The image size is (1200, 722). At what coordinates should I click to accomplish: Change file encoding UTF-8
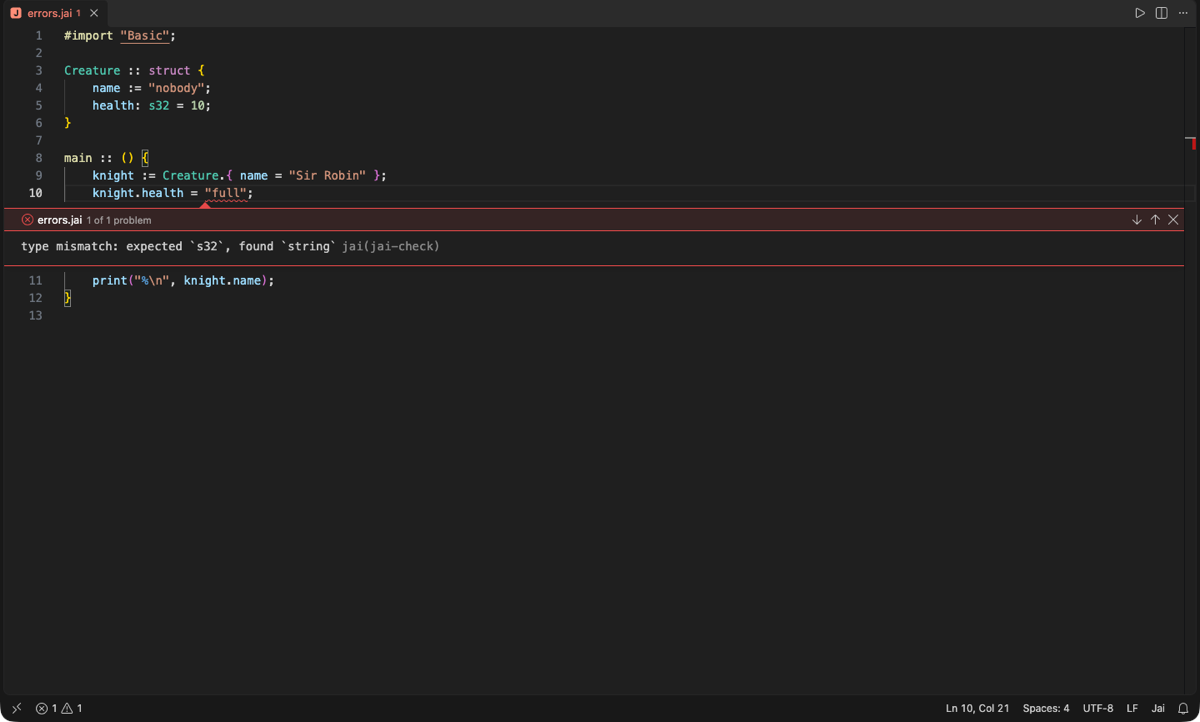coord(1098,708)
